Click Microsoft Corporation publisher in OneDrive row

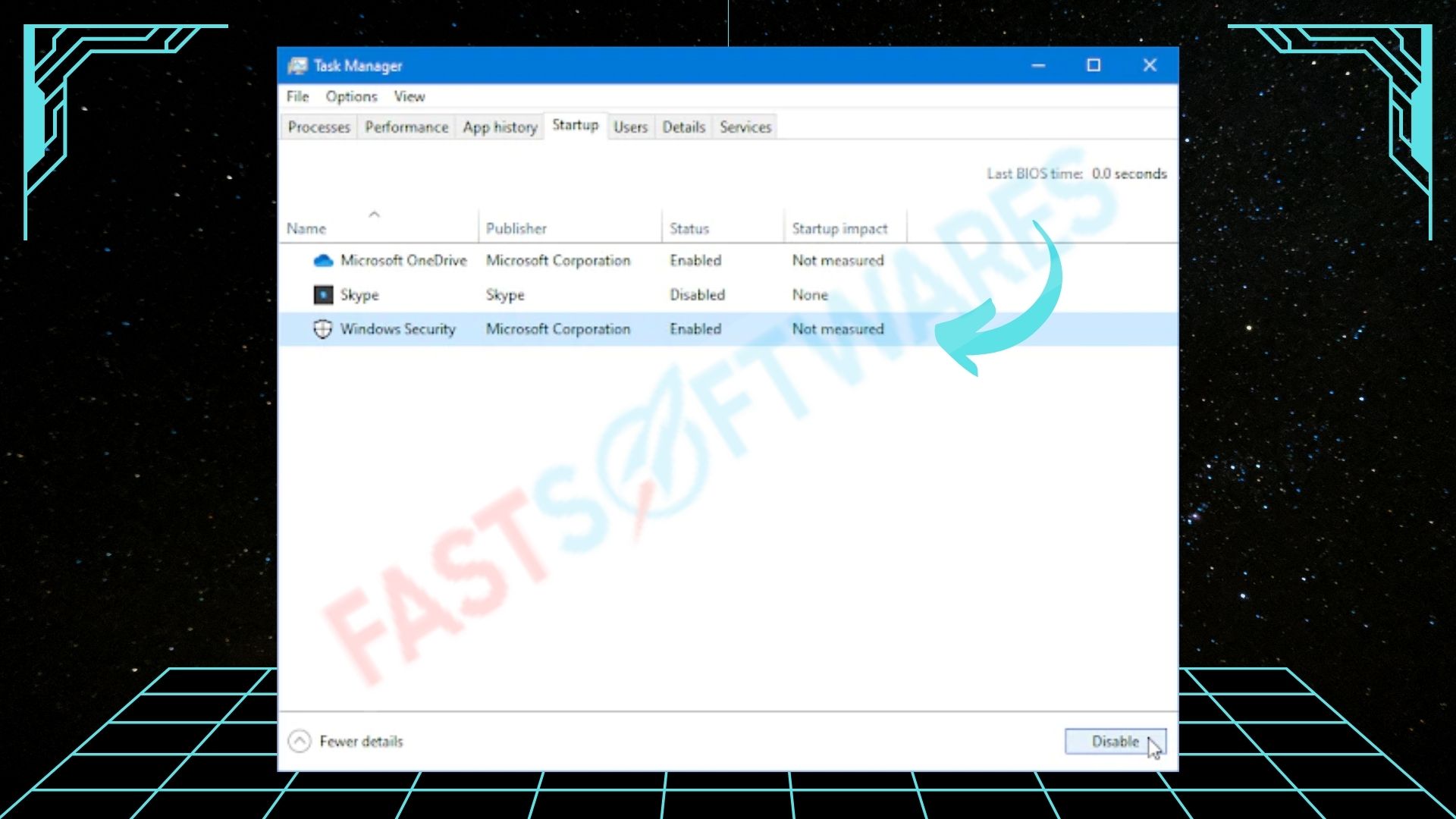558,260
